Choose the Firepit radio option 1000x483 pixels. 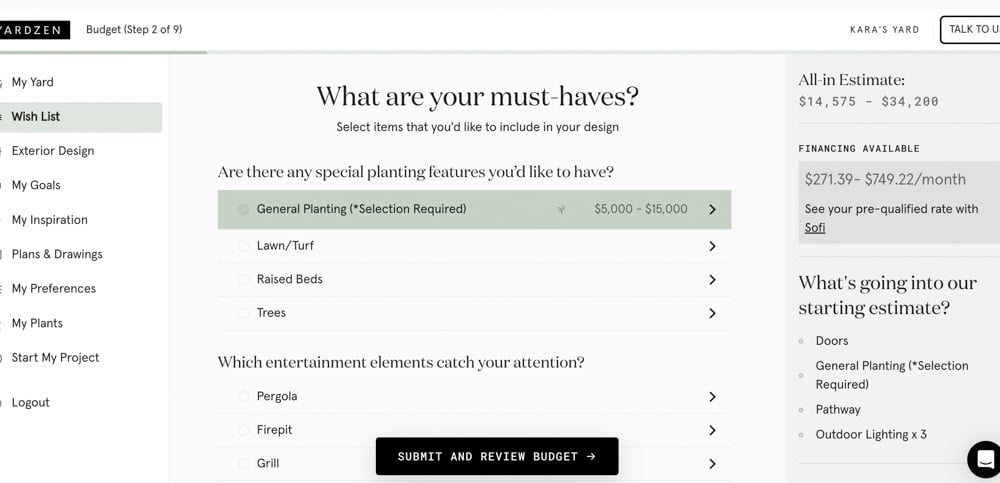[x=244, y=430]
